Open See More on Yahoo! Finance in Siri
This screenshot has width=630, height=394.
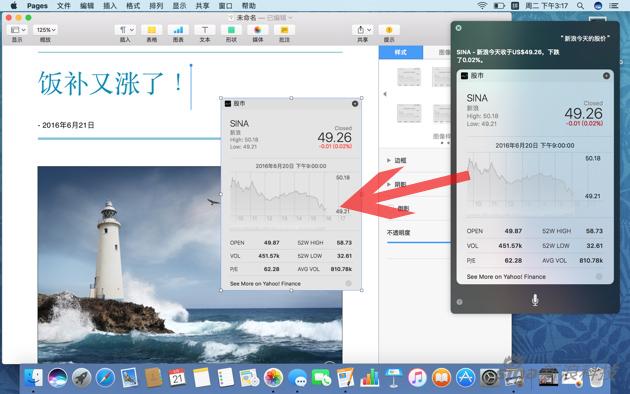tap(506, 277)
